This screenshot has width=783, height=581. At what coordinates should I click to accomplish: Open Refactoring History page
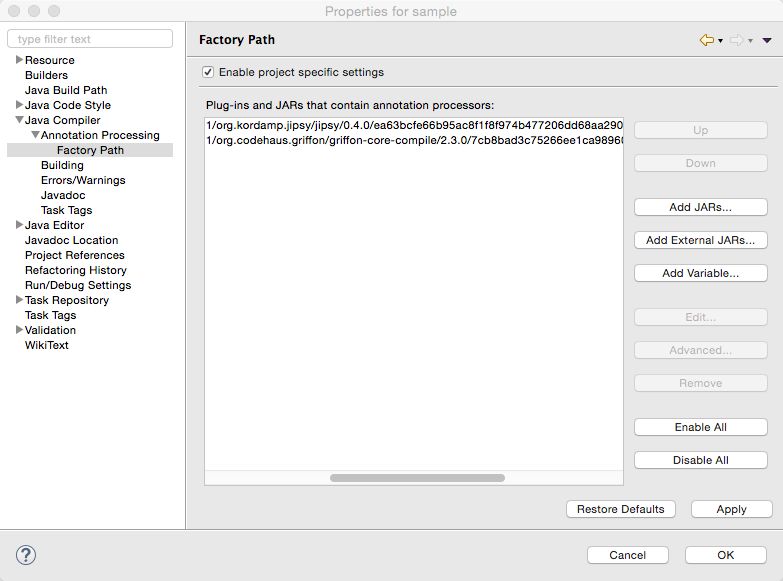(x=76, y=270)
